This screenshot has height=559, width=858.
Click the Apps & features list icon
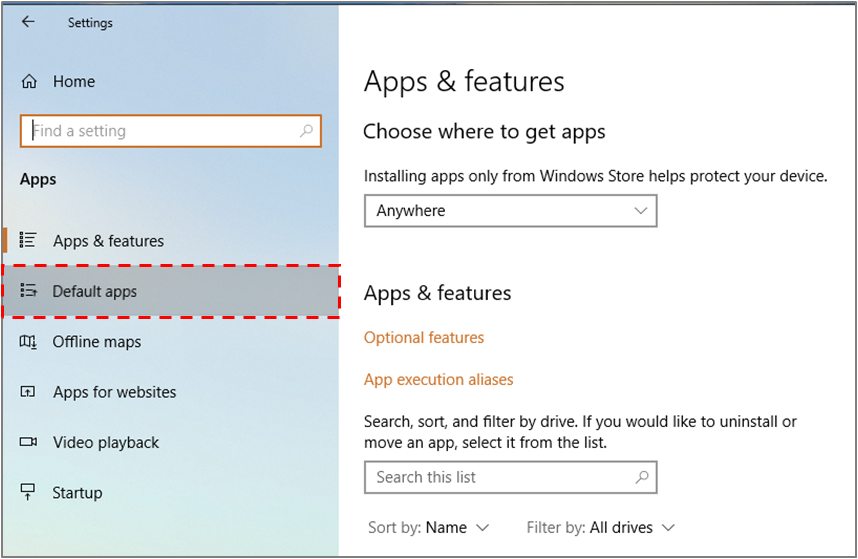coord(28,240)
